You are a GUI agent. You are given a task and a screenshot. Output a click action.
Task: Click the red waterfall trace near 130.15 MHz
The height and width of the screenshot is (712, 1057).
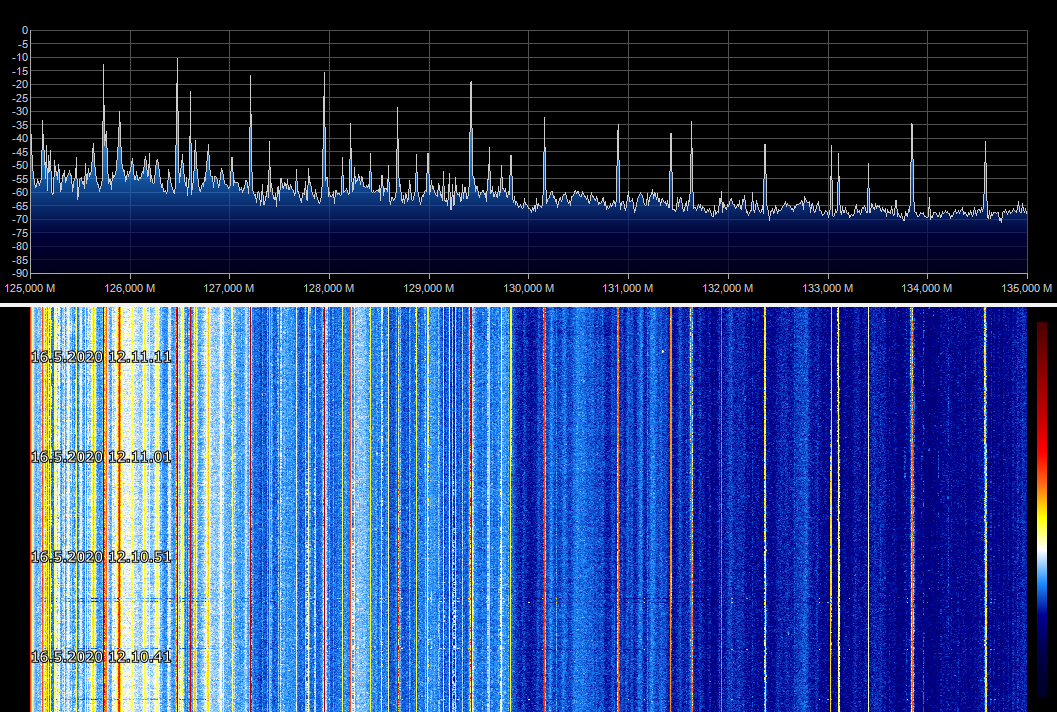544,500
